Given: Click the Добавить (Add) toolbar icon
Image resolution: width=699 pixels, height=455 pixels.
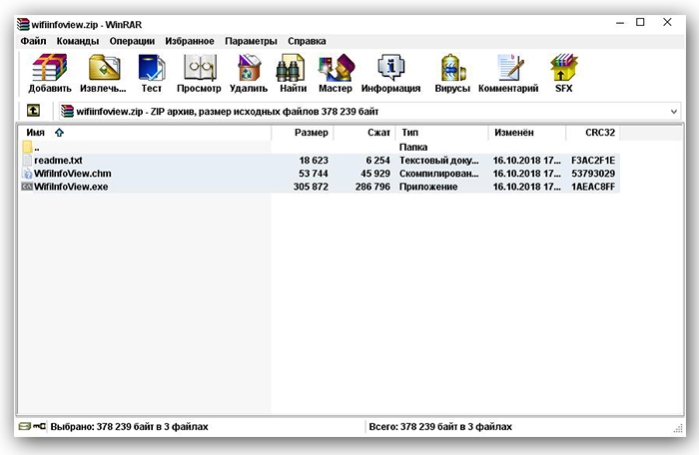Looking at the screenshot, I should (x=49, y=68).
